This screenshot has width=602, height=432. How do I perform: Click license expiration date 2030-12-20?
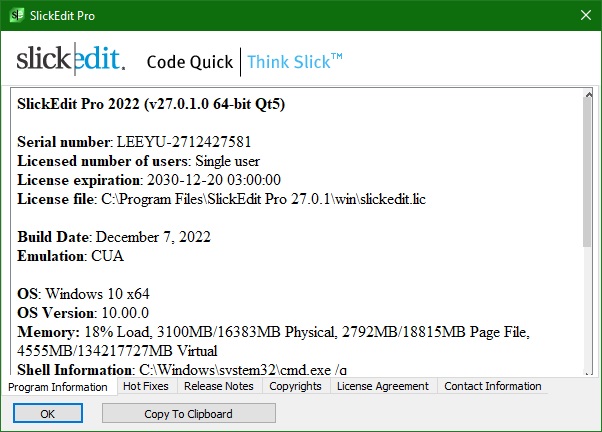[x=214, y=180]
